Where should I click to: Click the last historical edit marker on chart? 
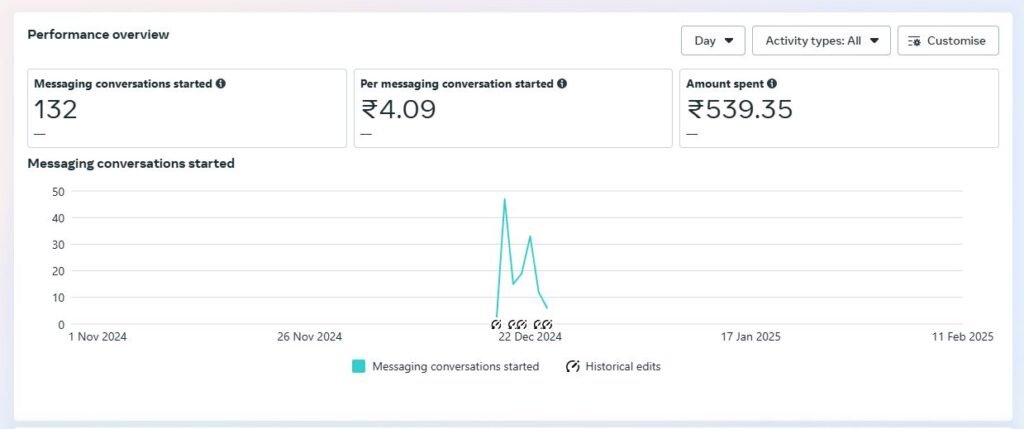[547, 324]
